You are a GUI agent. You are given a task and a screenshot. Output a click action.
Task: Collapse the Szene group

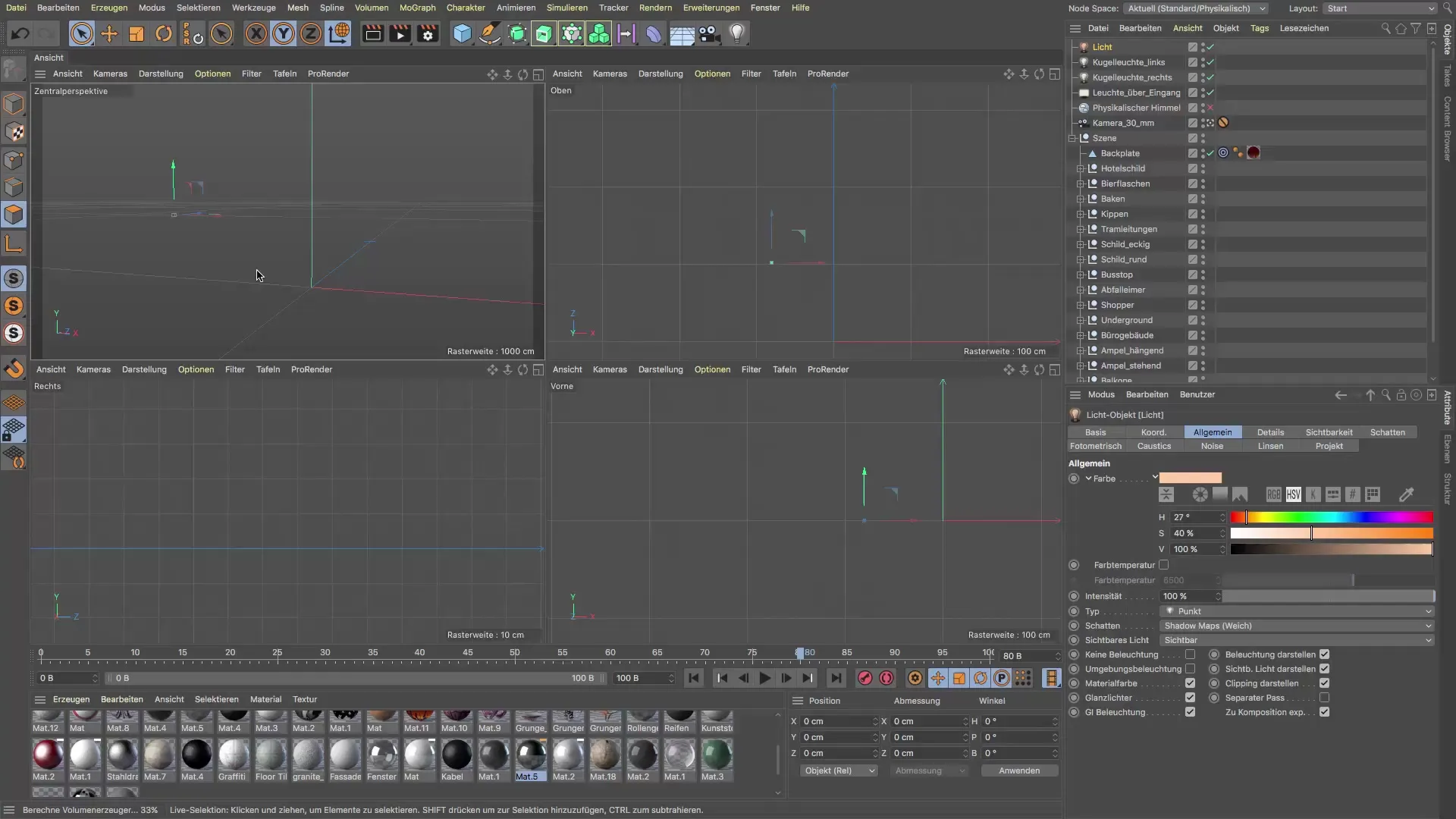pyautogui.click(x=1072, y=138)
